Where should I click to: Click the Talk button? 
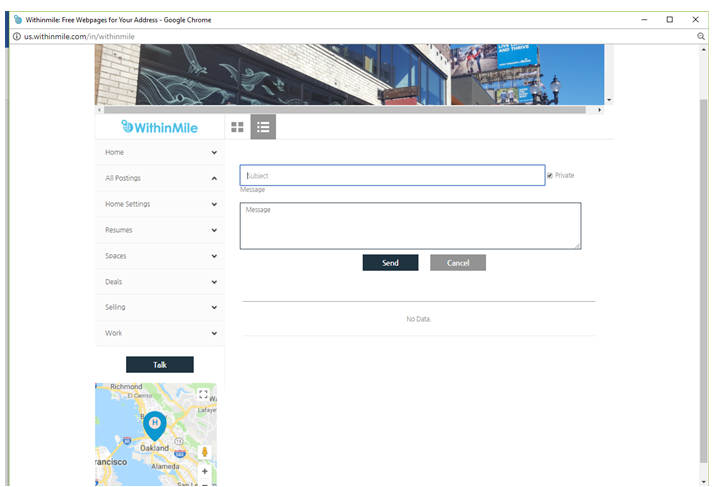point(160,364)
